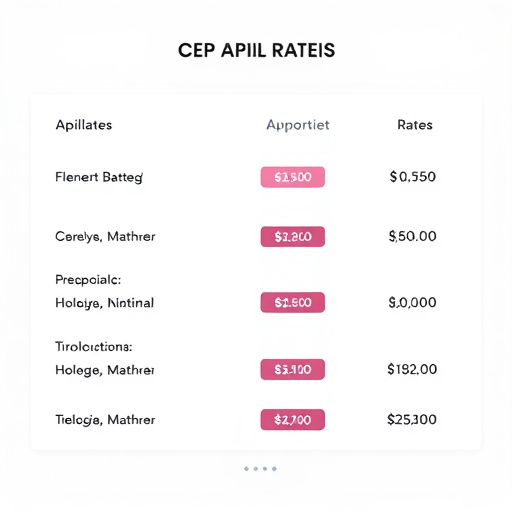Open the Holoiye, Nintinal entry
The image size is (512, 512).
[x=104, y=303]
